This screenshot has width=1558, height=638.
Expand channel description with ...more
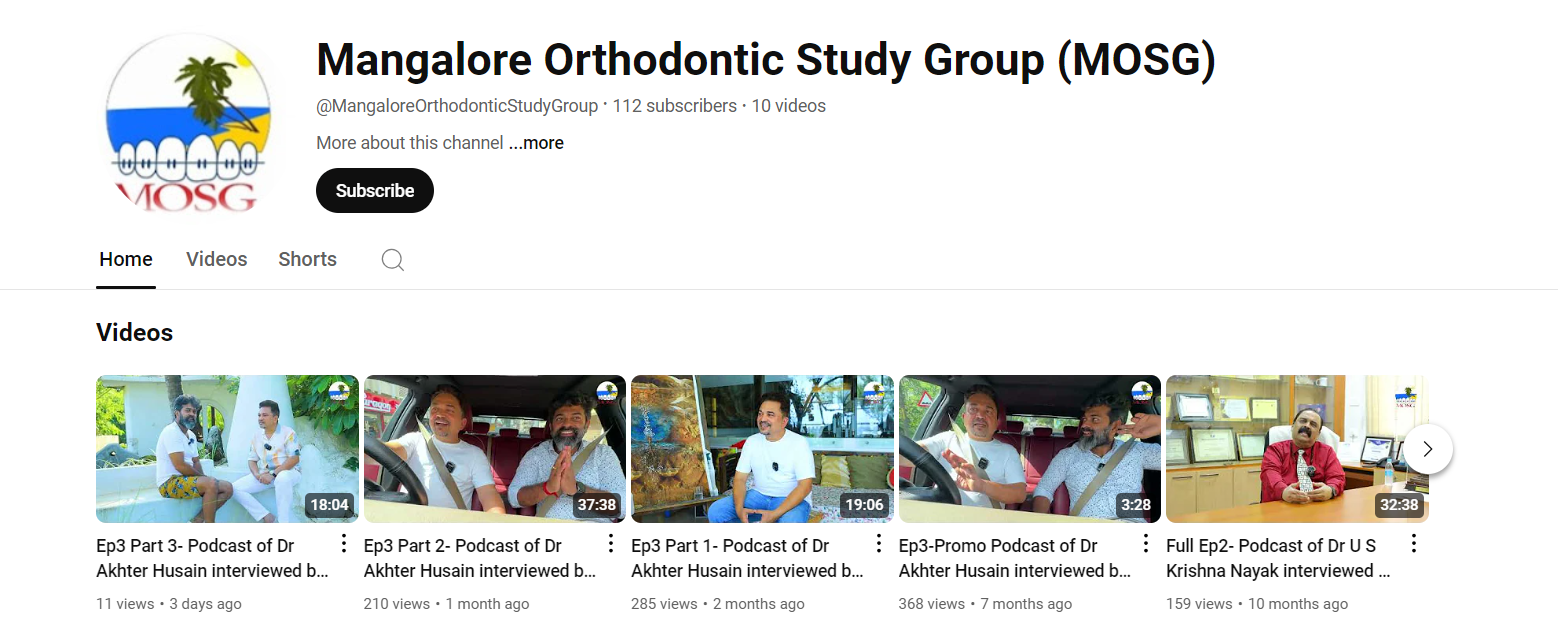click(536, 143)
